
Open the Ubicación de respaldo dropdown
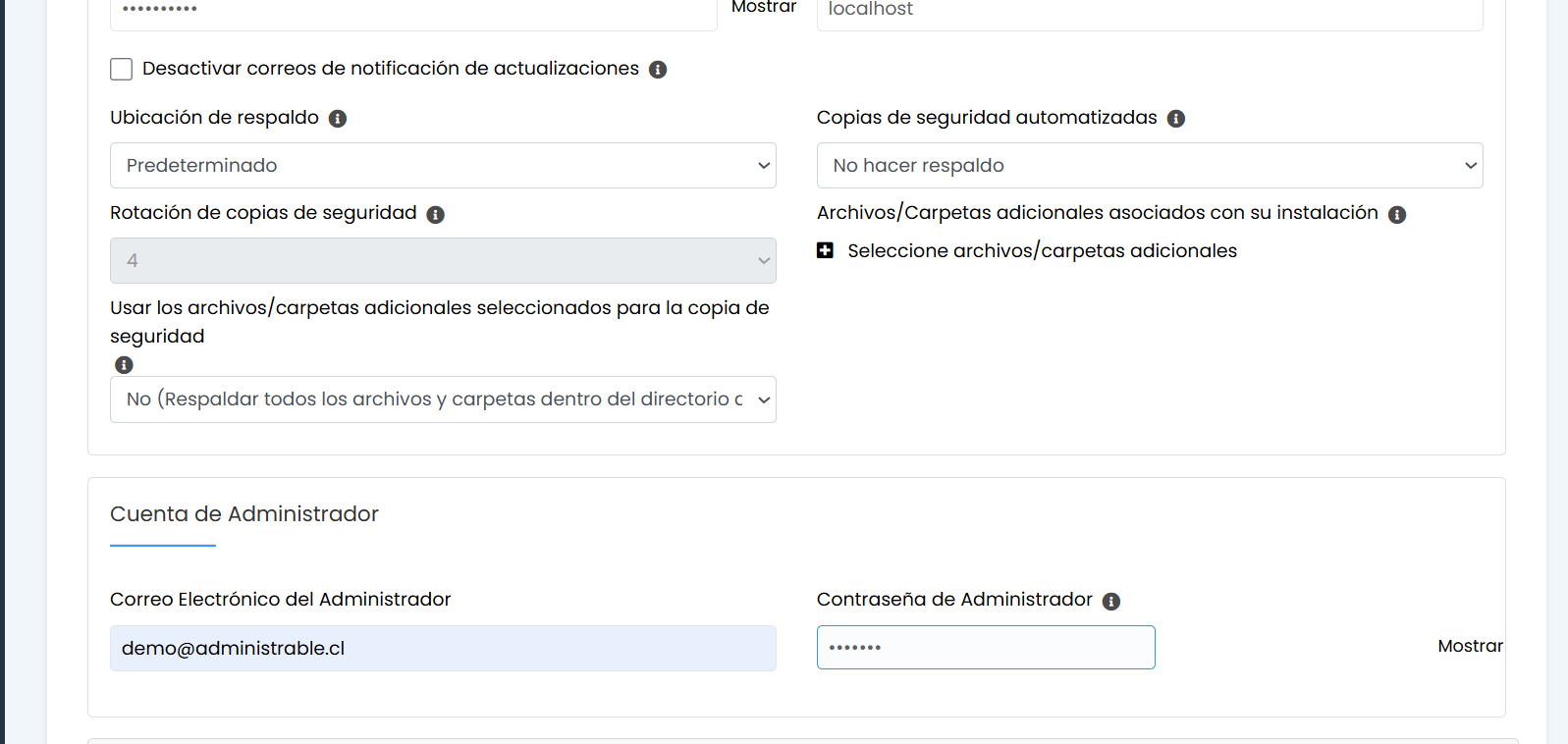443,166
